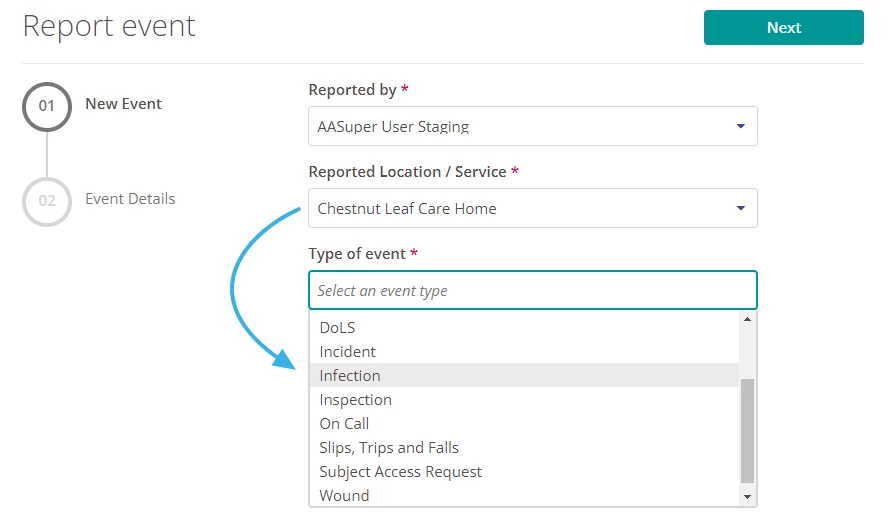Click the New Event step label
This screenshot has height=515, width=890.
[x=123, y=104]
